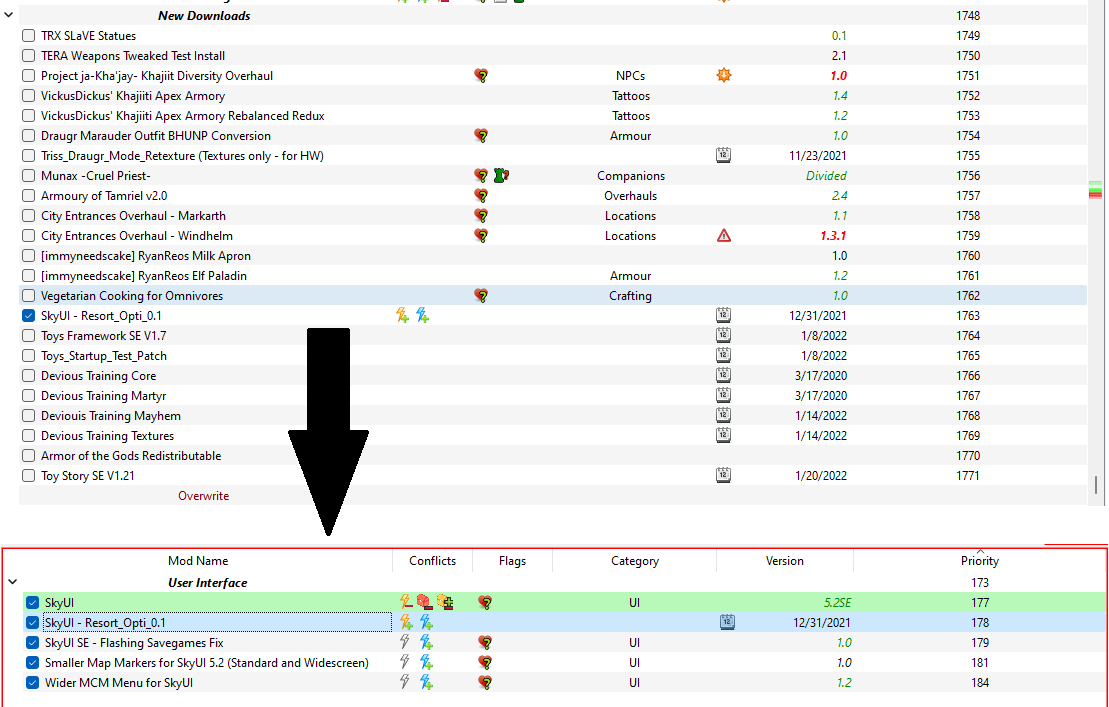Click the flag icon on Armoury of Tamriel v2.0 row
Image resolution: width=1109 pixels, height=707 pixels.
[x=481, y=196]
